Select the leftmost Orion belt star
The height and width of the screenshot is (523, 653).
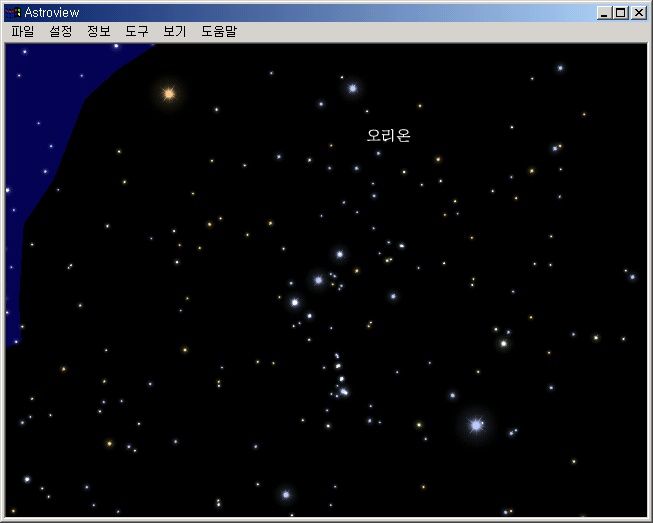(295, 302)
